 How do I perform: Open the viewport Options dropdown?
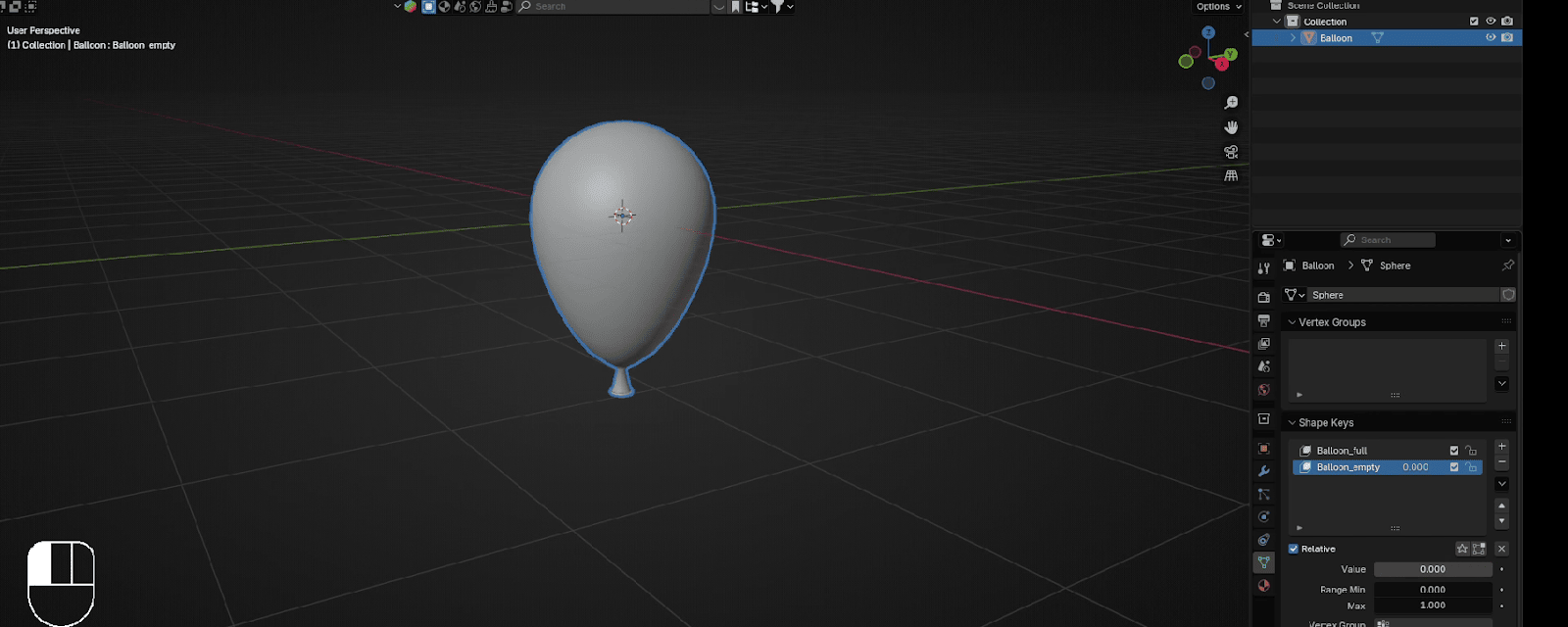pyautogui.click(x=1218, y=7)
